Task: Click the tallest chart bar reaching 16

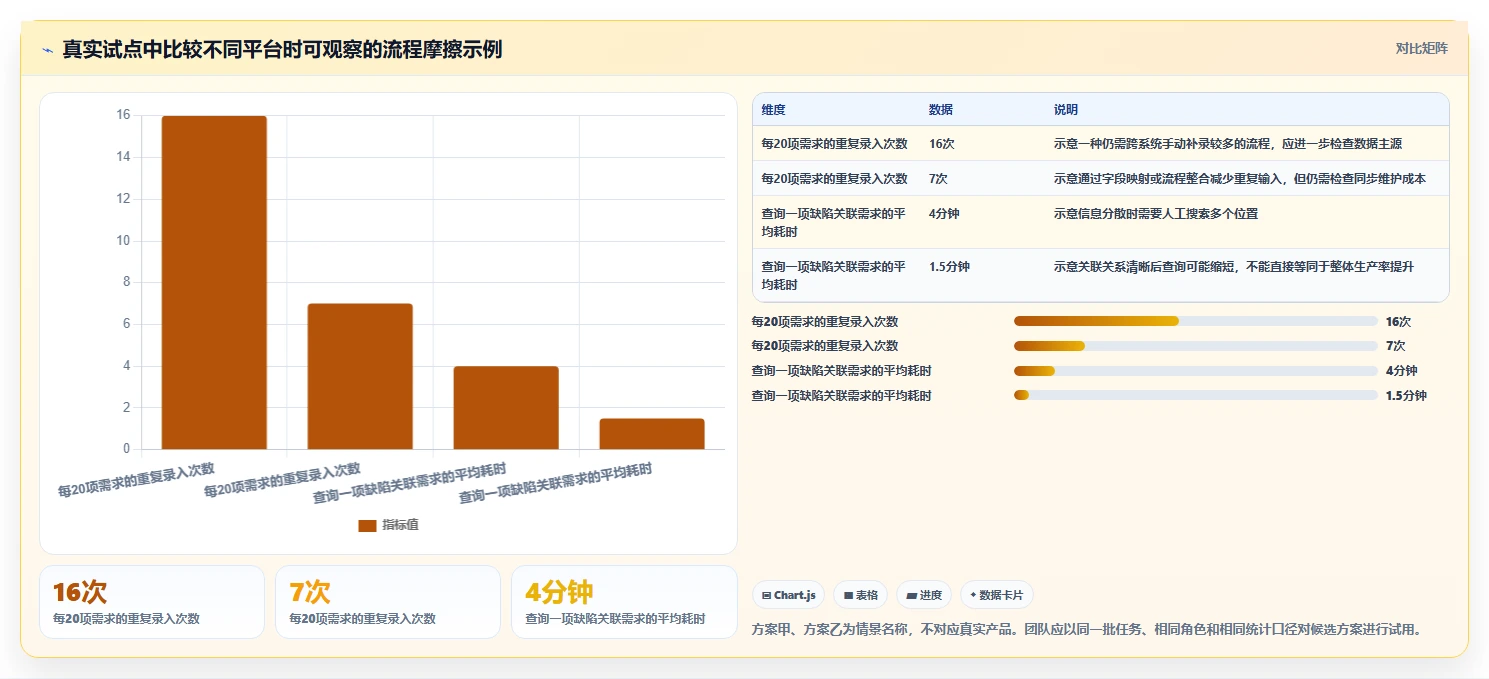Action: pyautogui.click(x=214, y=282)
